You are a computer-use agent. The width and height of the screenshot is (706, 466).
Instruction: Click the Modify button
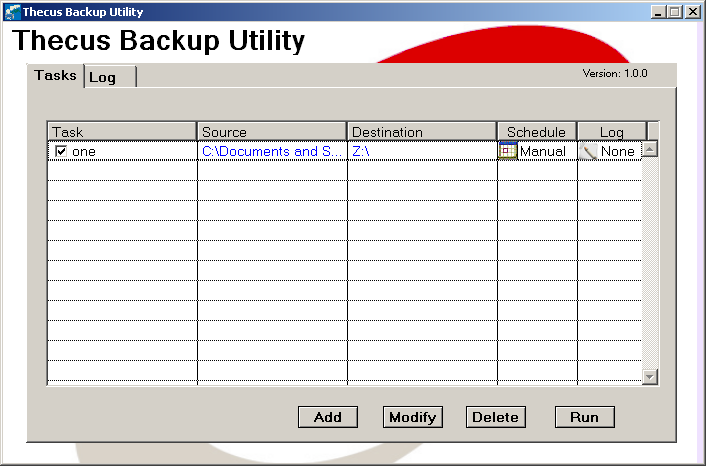pos(413,417)
